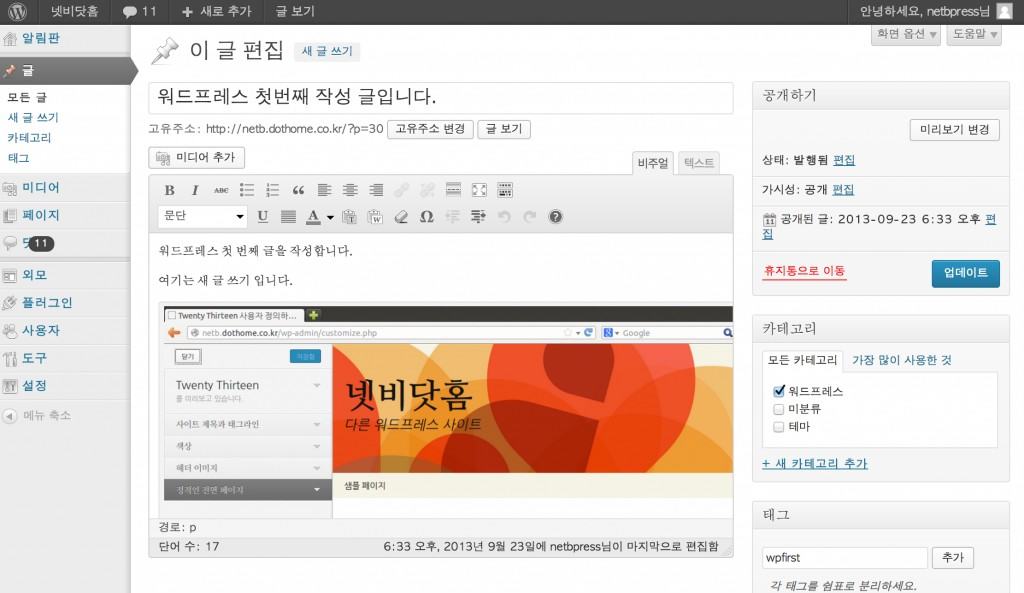This screenshot has height=593, width=1024.
Task: Open the editor help icon
Action: (556, 216)
